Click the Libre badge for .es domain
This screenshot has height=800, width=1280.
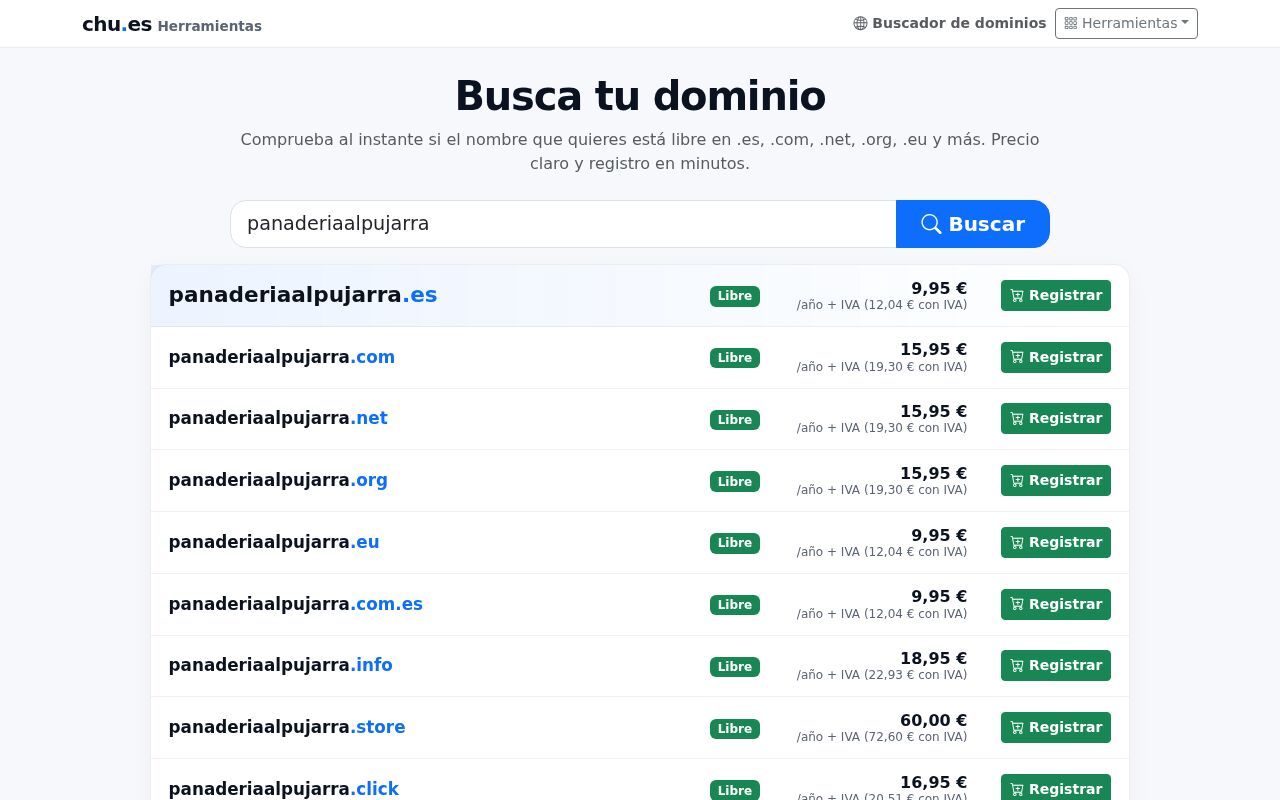coord(735,296)
